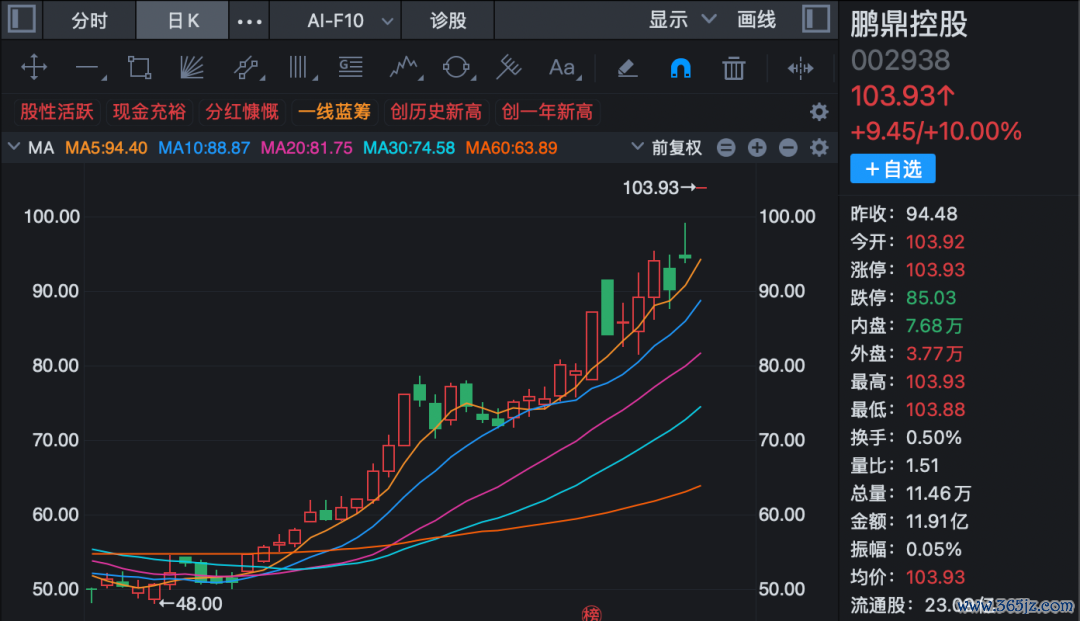Screen dimensions: 1080x621
Task: Click the 昨收 value 94.48
Action: pyautogui.click(x=931, y=214)
